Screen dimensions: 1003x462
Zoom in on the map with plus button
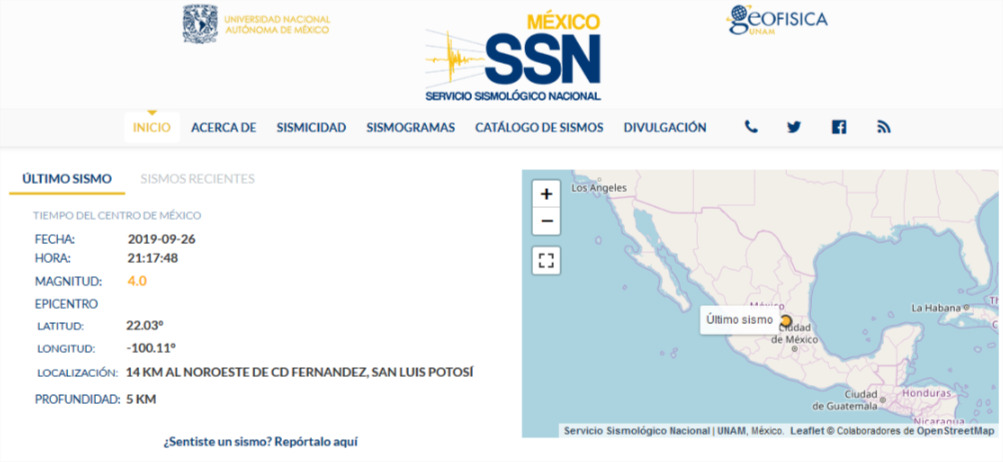[x=546, y=194]
